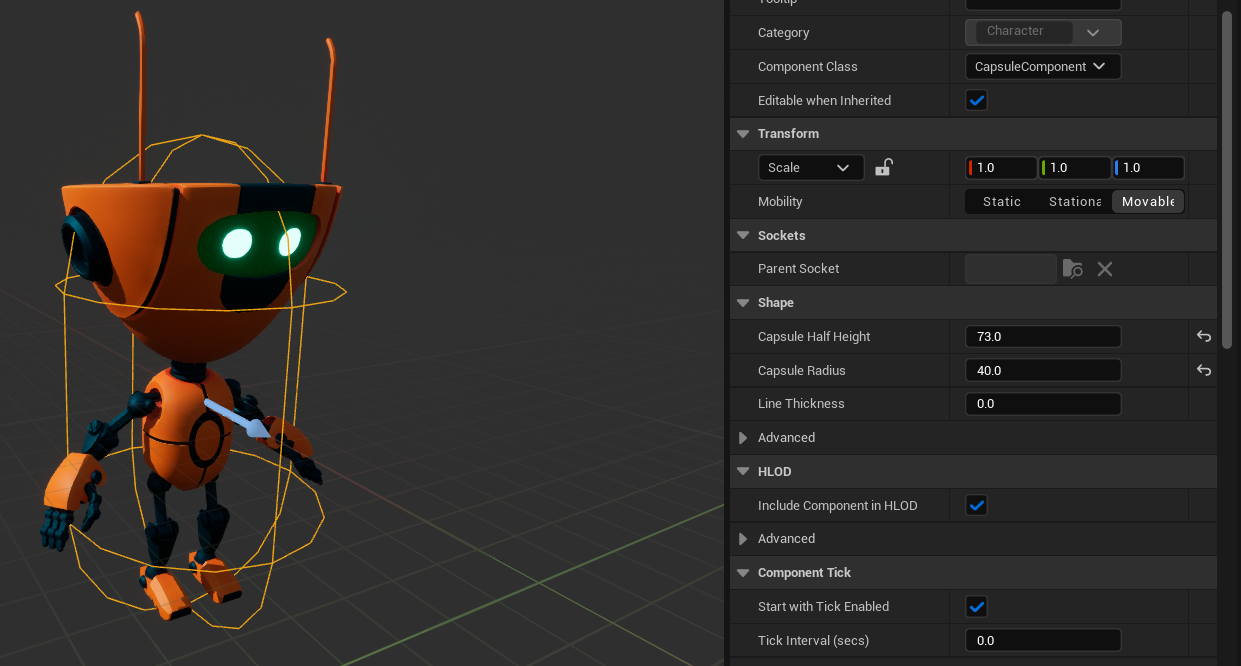Uncheck Editable when Inherited
Image resolution: width=1241 pixels, height=666 pixels.
point(977,100)
